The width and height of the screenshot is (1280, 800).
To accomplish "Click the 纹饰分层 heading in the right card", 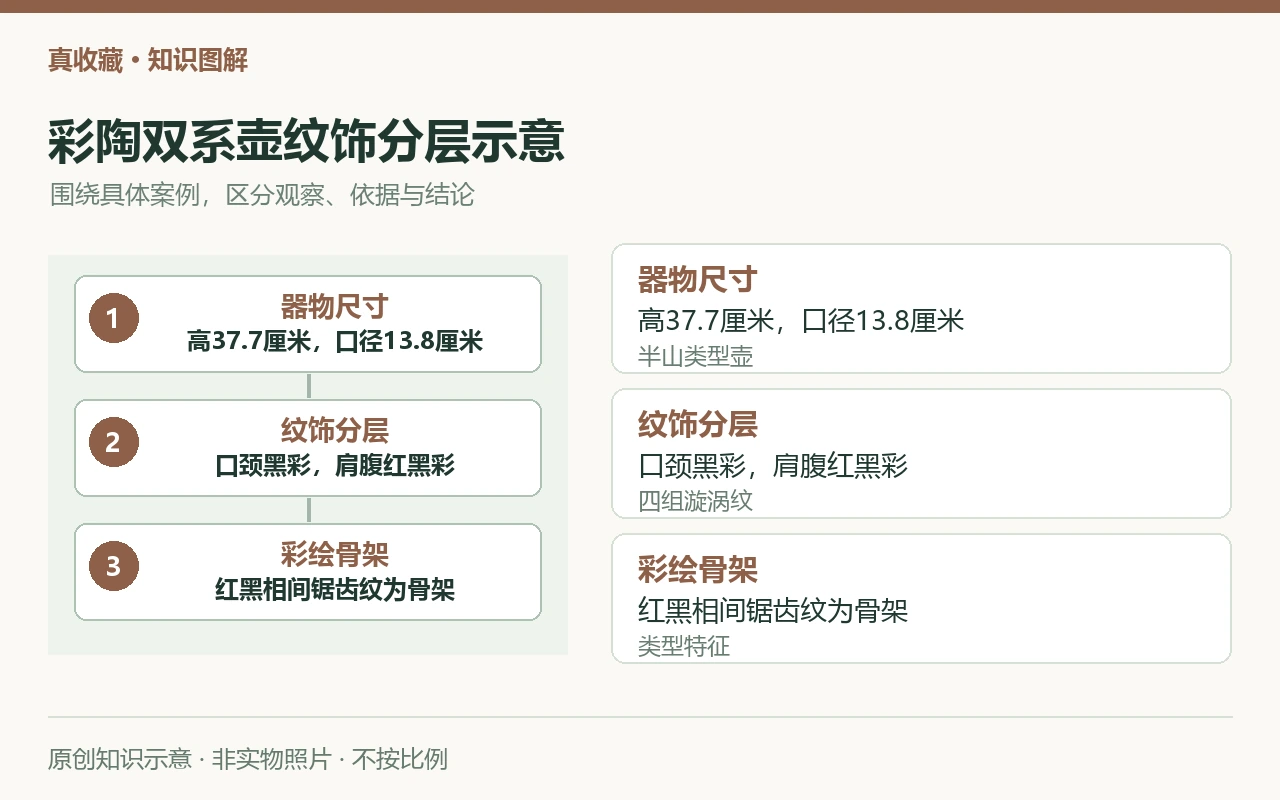I will point(698,424).
